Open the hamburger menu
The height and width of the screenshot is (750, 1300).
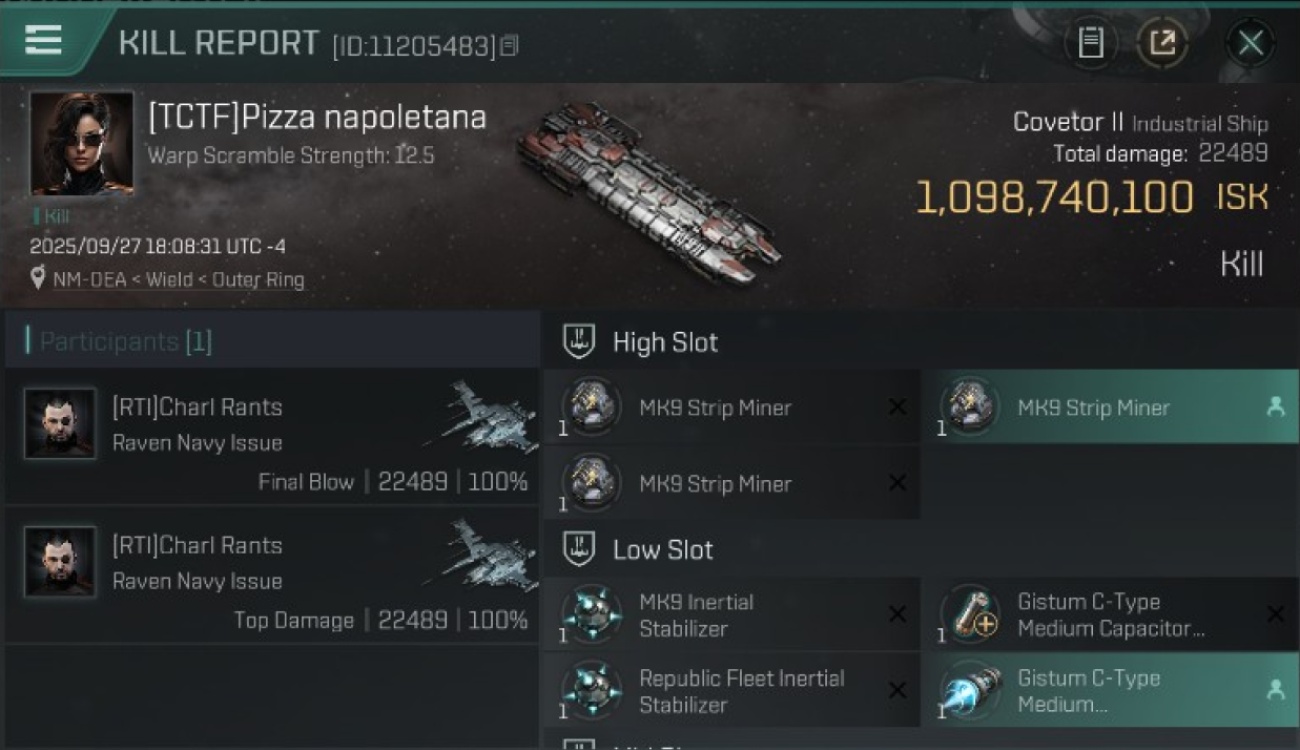pos(43,40)
